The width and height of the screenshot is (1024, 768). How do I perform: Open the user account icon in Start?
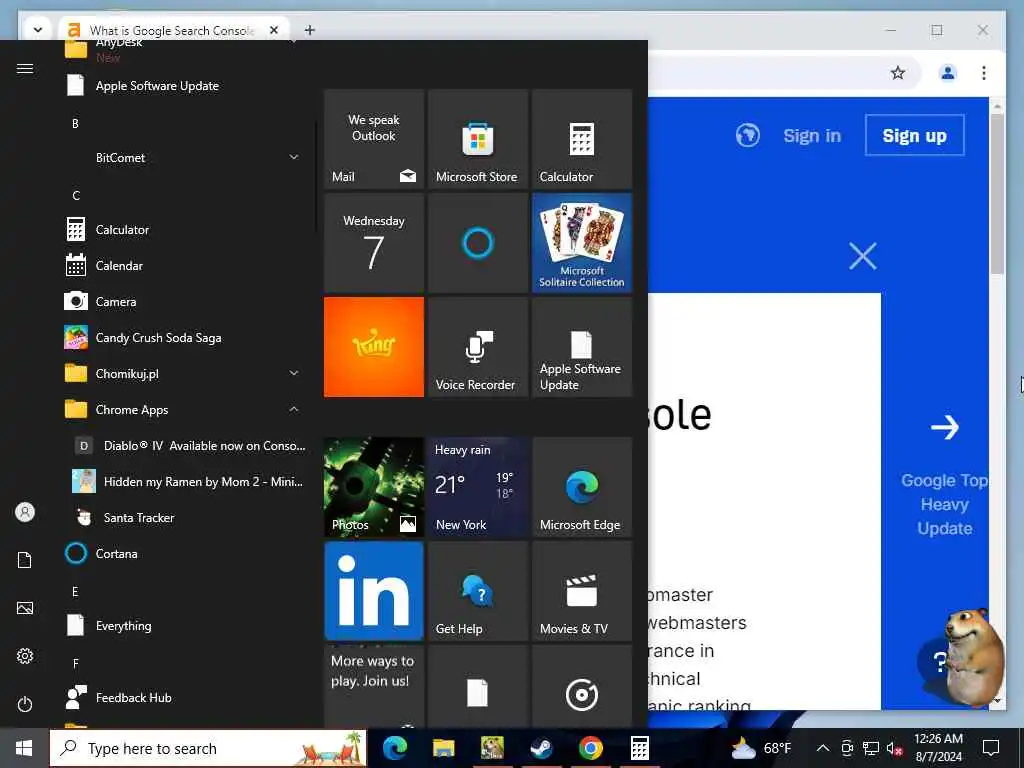25,512
